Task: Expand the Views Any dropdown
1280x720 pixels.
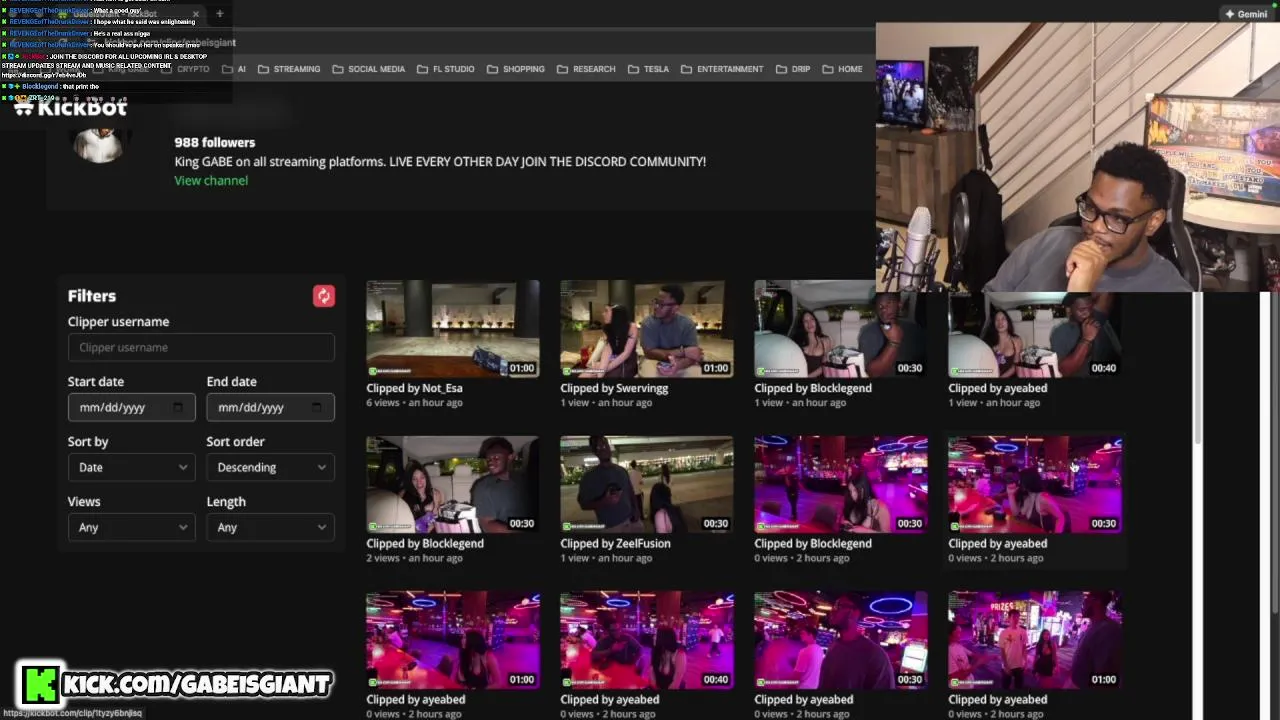Action: click(x=131, y=527)
